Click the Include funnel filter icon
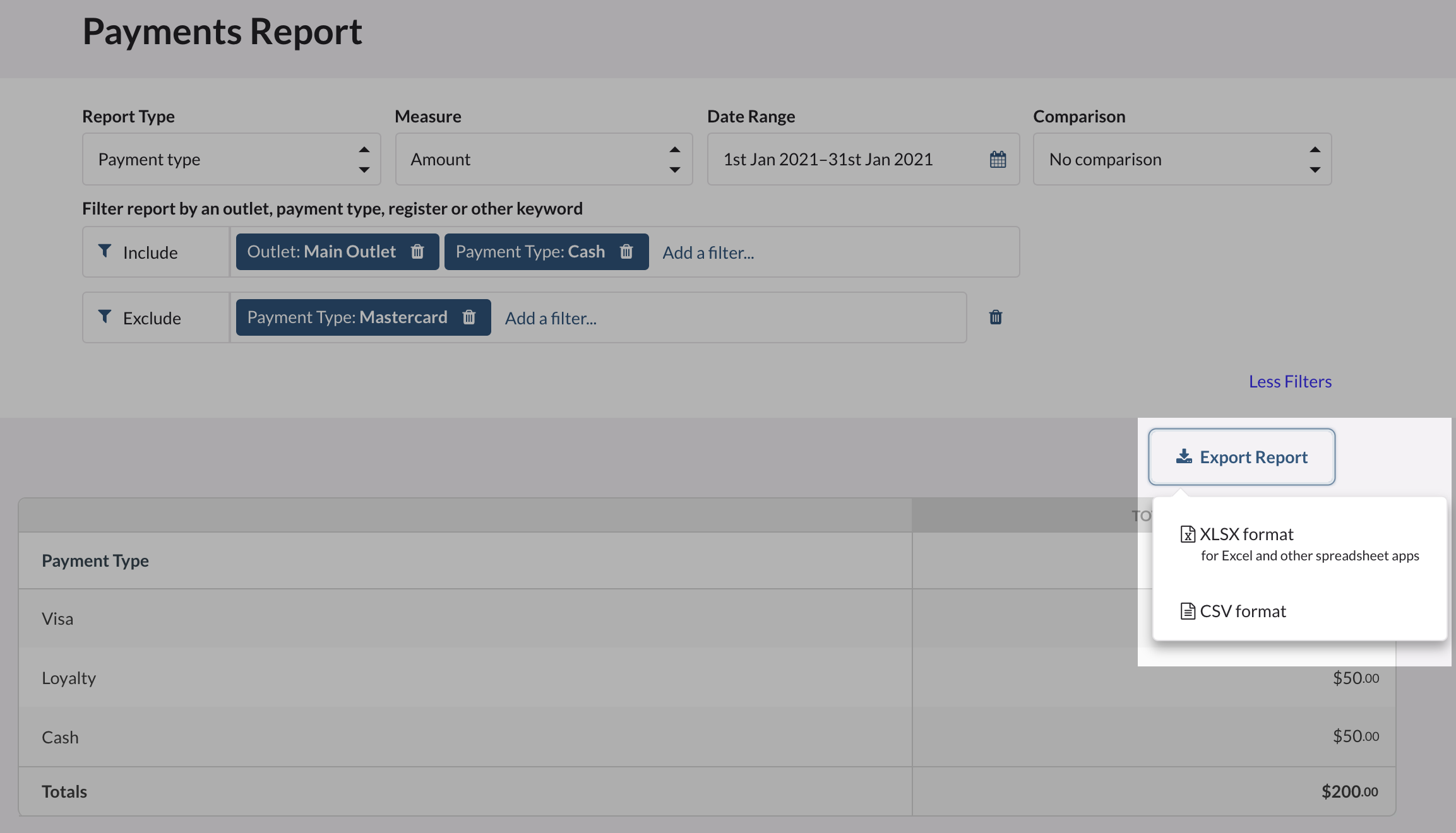The image size is (1456, 833). point(105,251)
